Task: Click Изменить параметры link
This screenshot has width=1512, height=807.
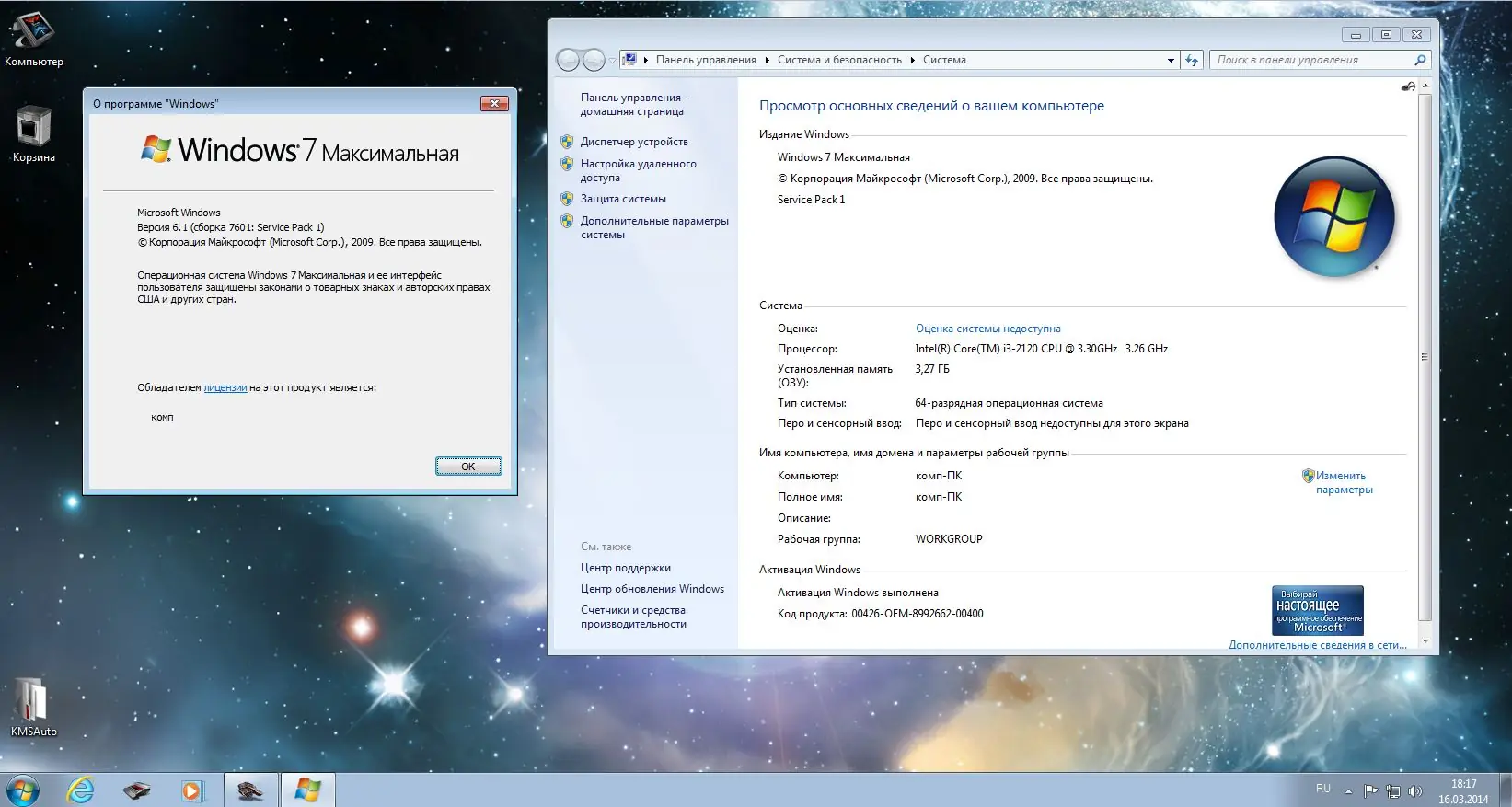Action: (x=1344, y=482)
